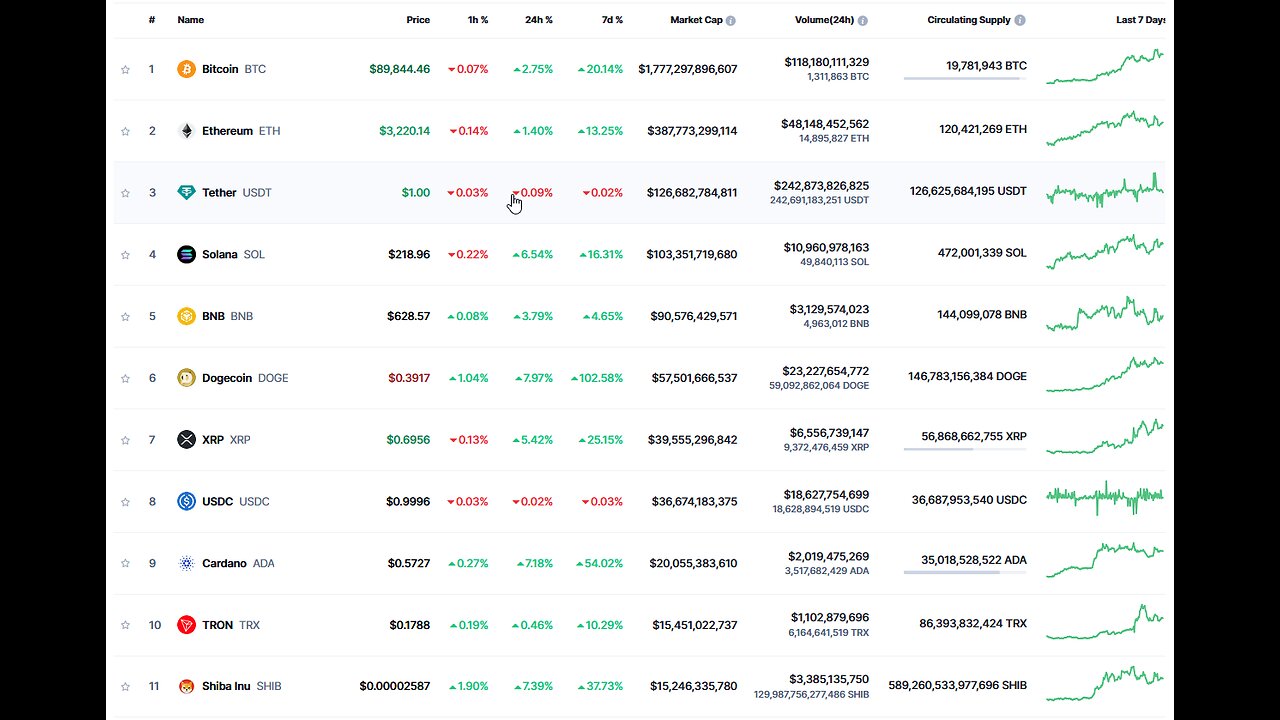Add BNB to watchlist via star

[125, 316]
